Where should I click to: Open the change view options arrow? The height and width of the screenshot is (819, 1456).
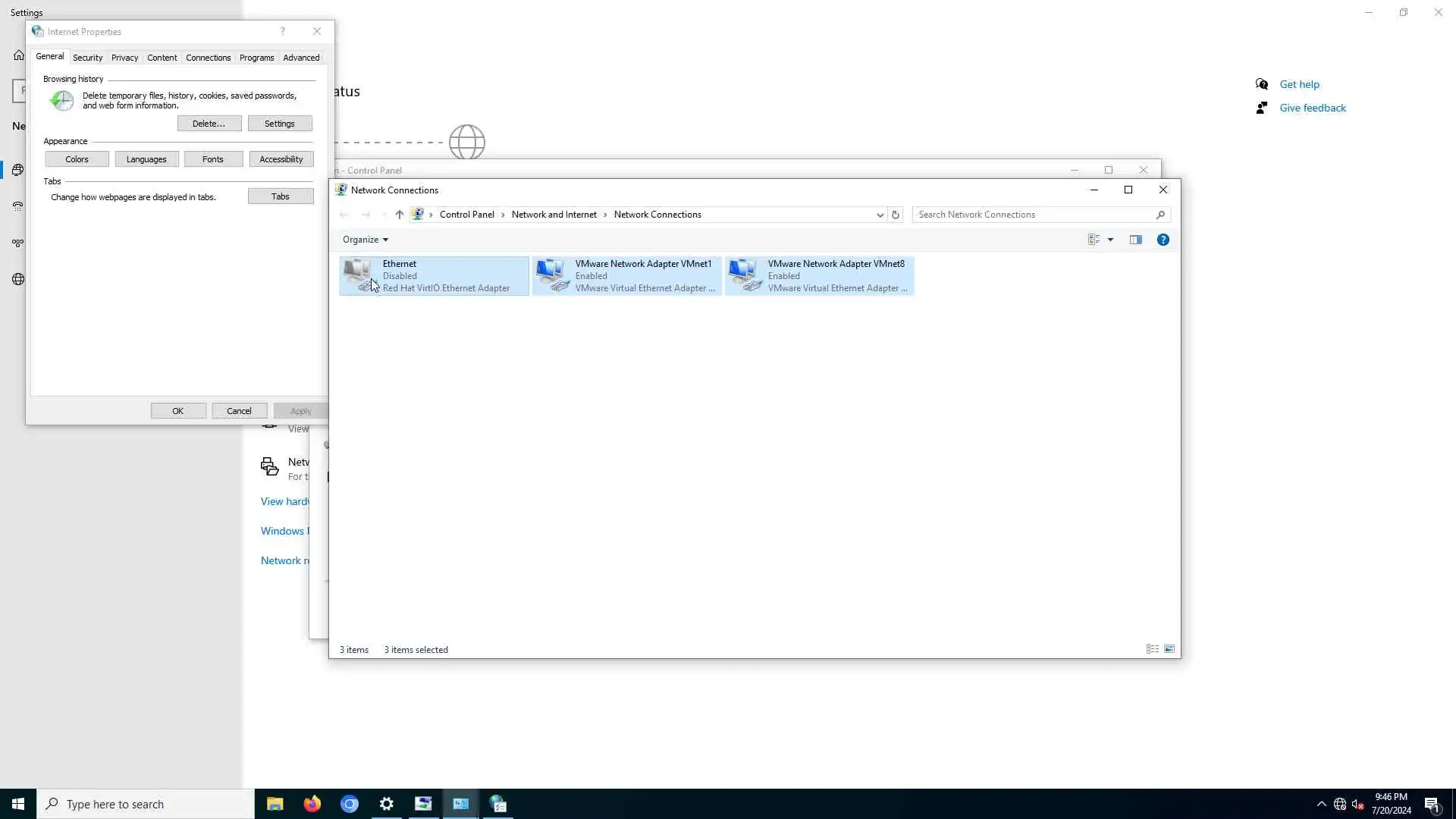(1110, 240)
